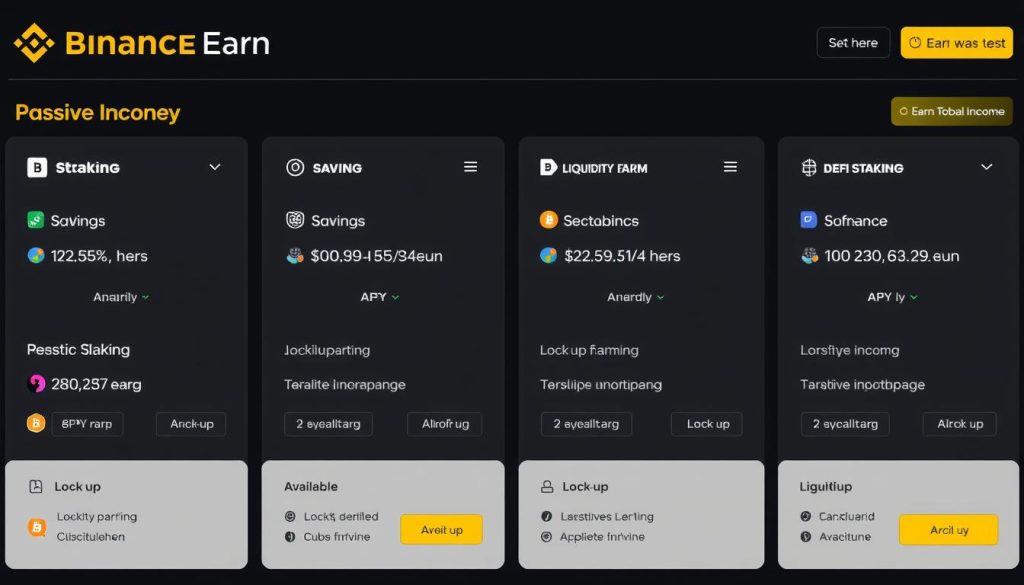The width and height of the screenshot is (1024, 585).
Task: Click the circle icon beside SAVING header
Action: tap(295, 168)
